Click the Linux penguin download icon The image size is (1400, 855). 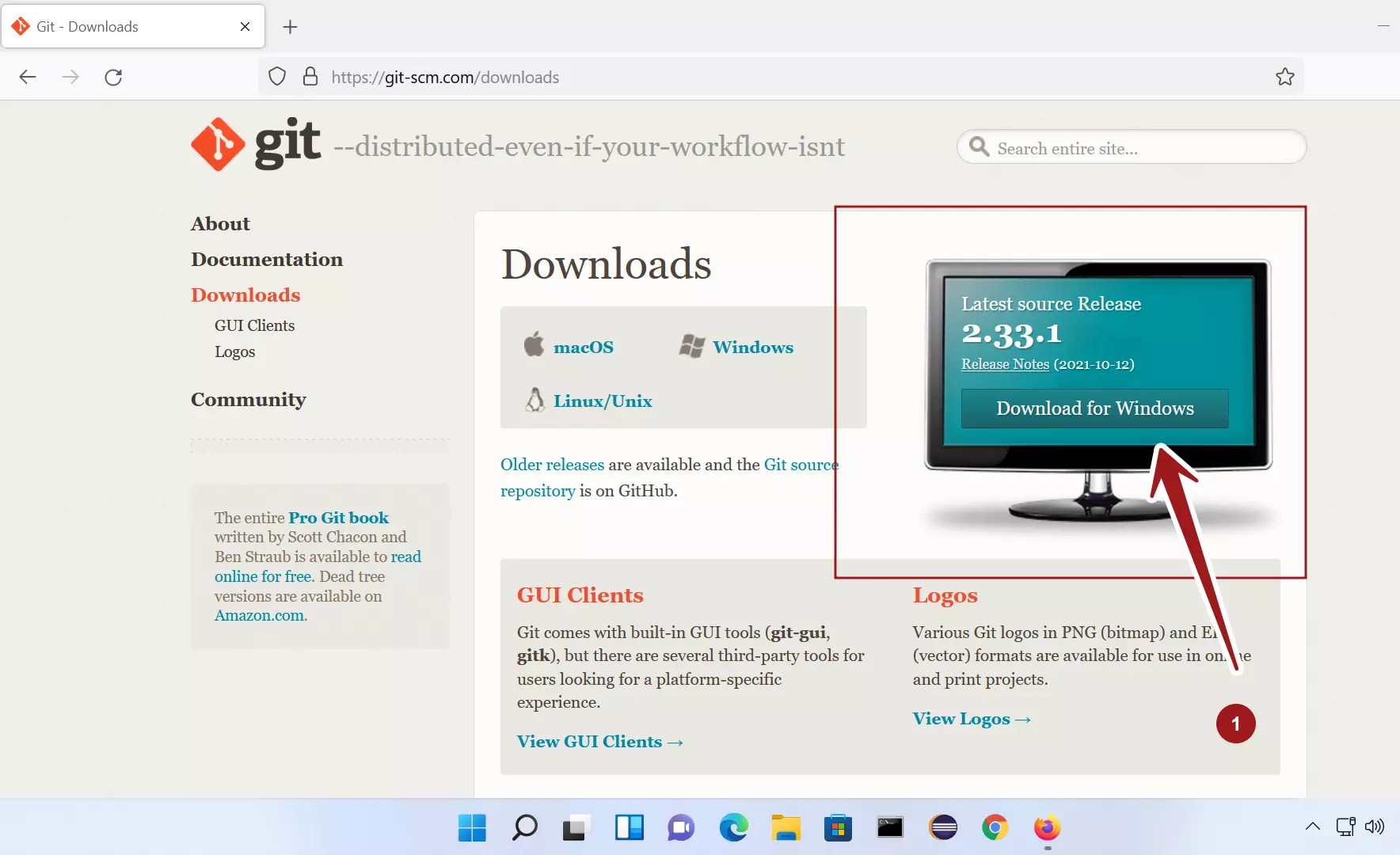click(537, 400)
